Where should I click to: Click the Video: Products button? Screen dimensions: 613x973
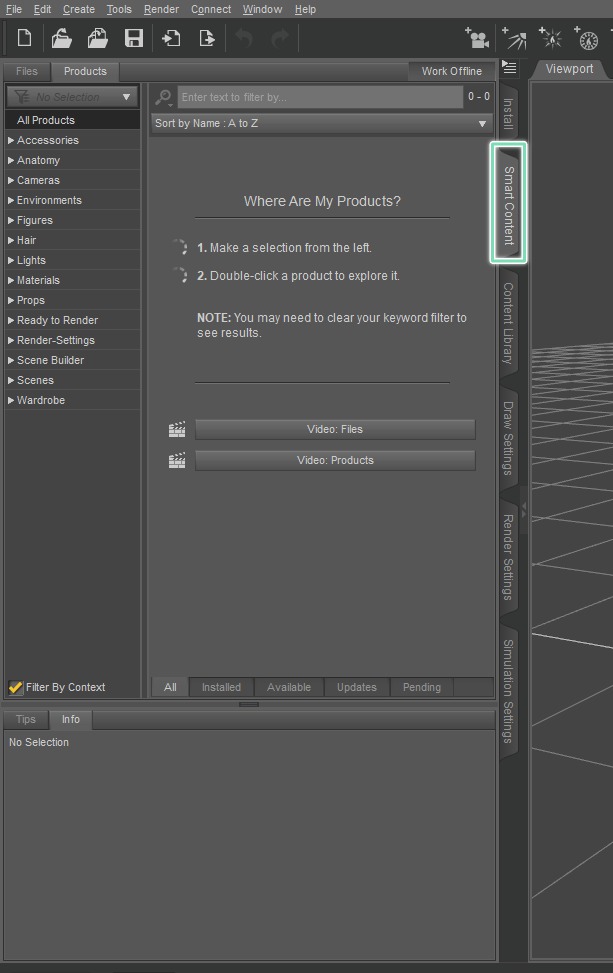point(335,460)
